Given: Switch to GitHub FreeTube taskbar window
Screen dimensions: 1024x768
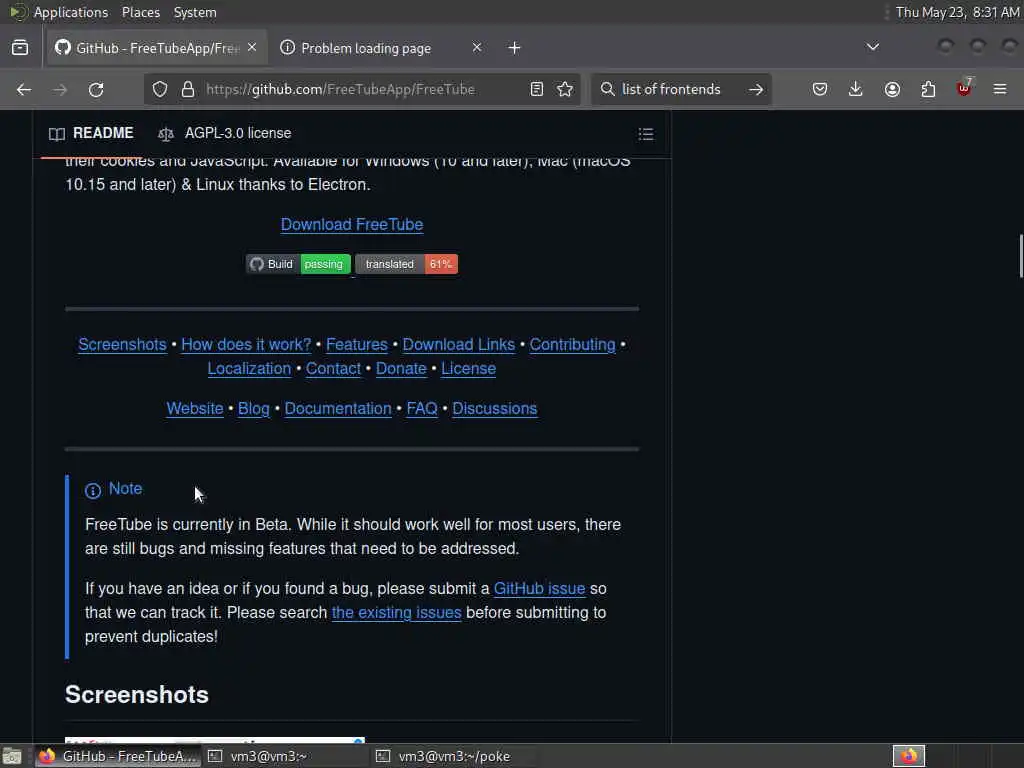Looking at the screenshot, I should [118, 756].
